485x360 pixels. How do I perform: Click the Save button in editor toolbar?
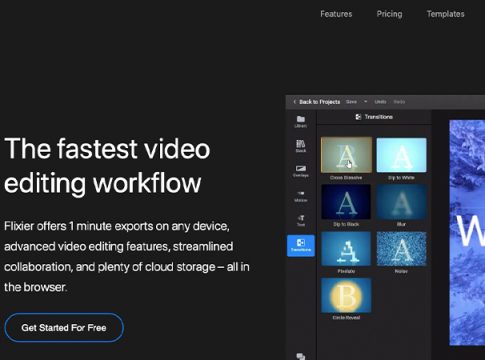tap(351, 102)
